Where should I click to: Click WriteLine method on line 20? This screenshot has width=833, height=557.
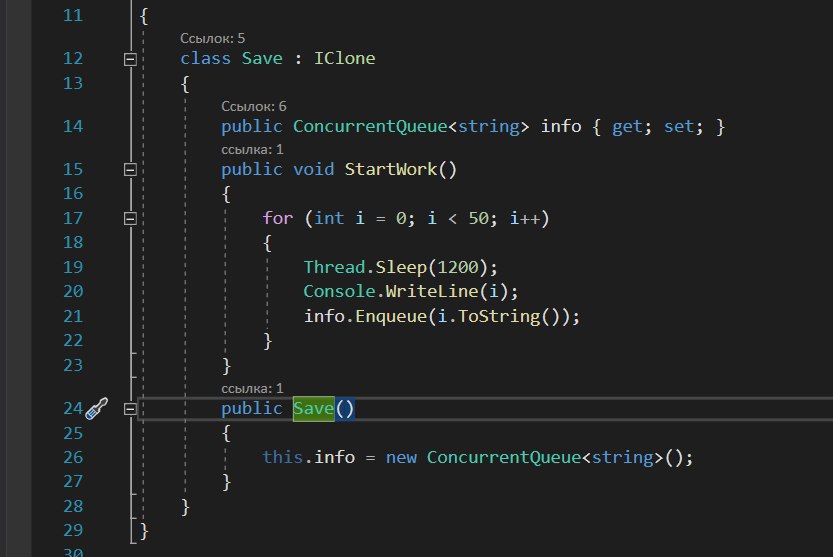pyautogui.click(x=432, y=291)
